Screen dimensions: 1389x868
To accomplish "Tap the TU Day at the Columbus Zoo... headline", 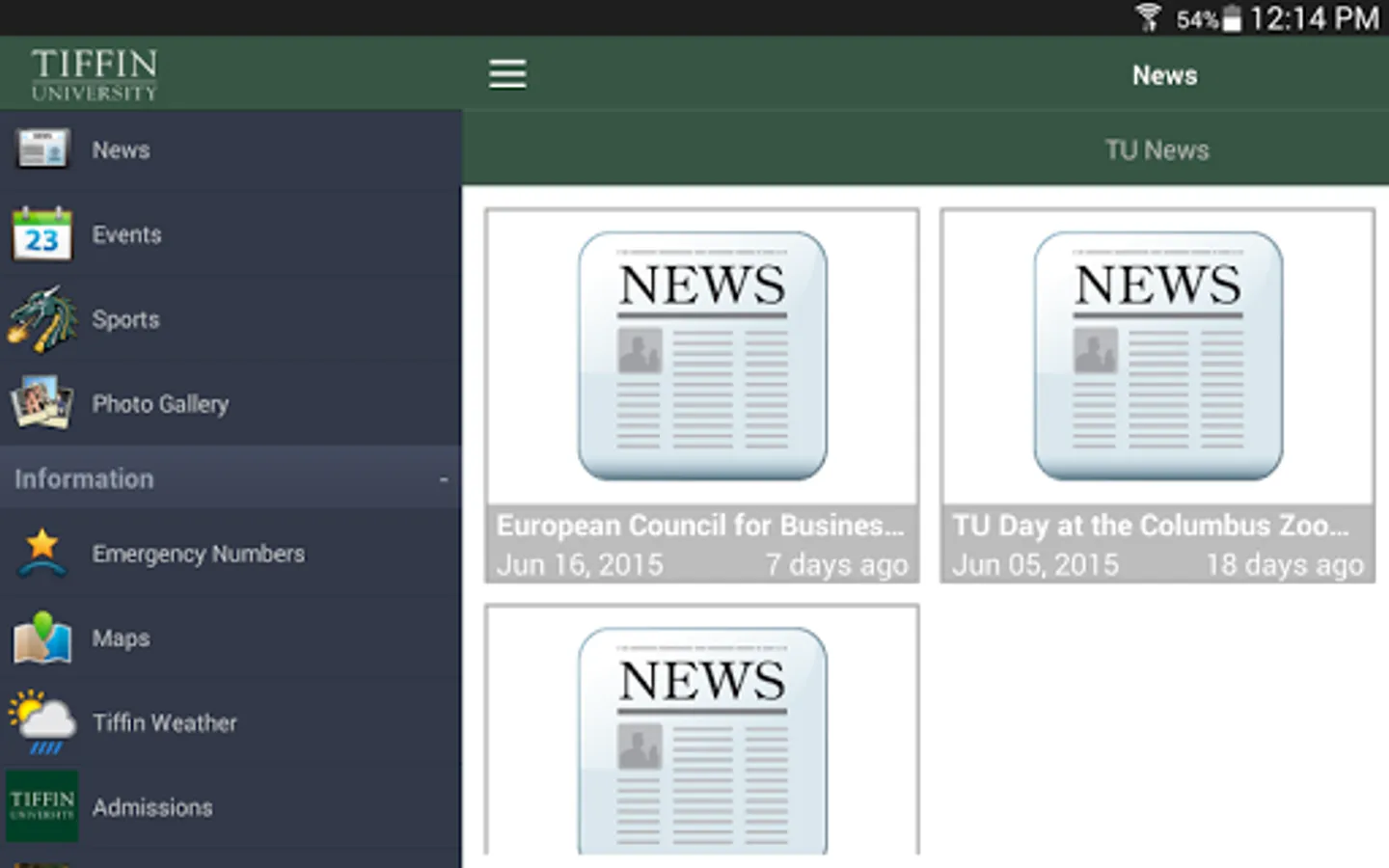I will pyautogui.click(x=1151, y=525).
